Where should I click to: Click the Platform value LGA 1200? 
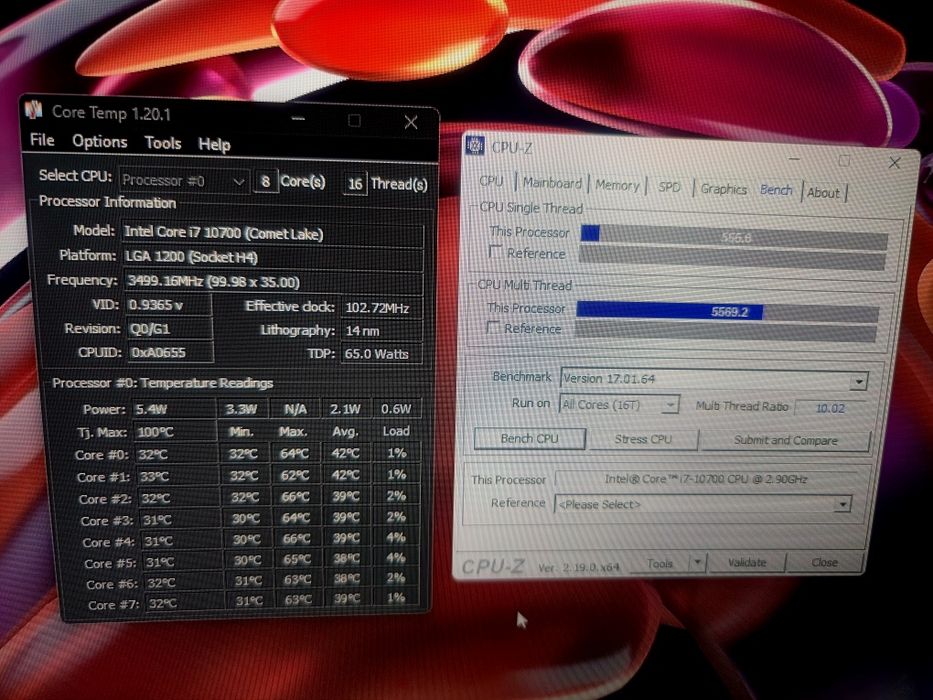click(x=273, y=258)
